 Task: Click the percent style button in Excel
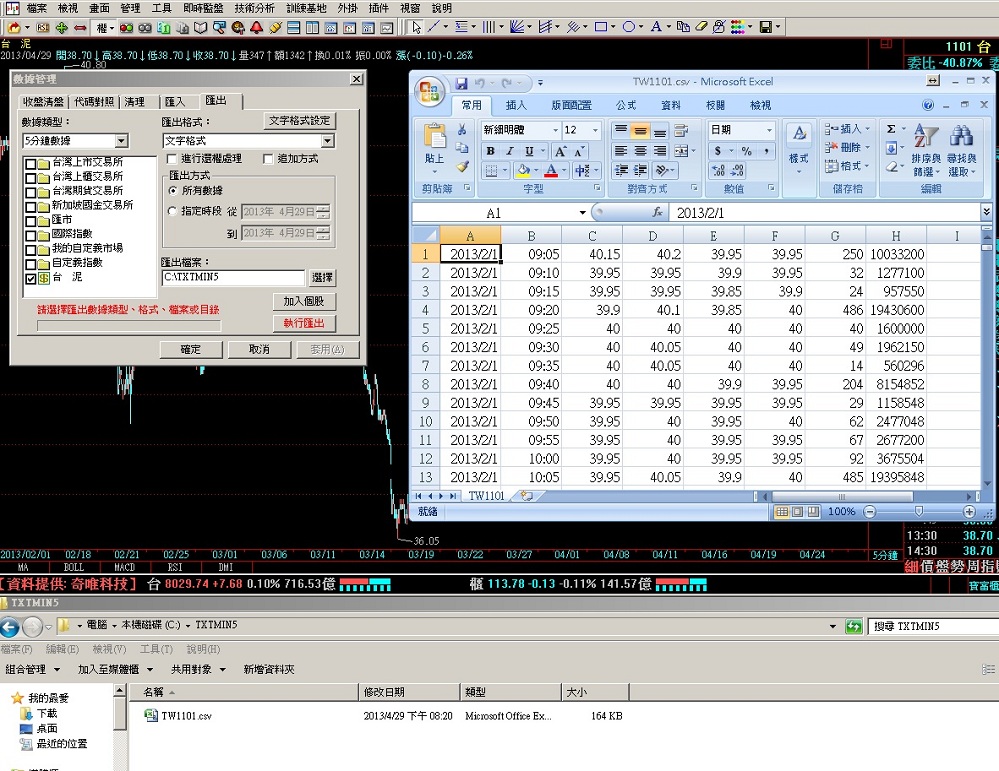point(747,151)
